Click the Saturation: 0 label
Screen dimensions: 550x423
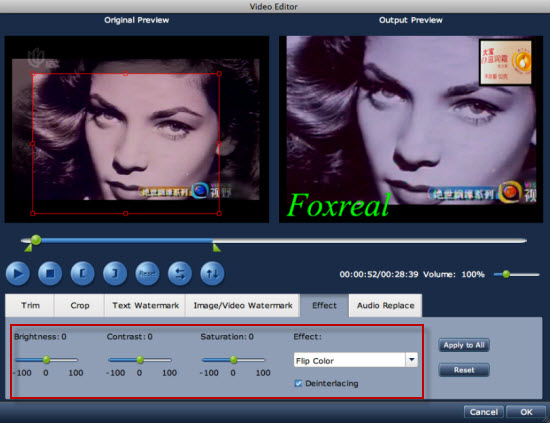(227, 337)
